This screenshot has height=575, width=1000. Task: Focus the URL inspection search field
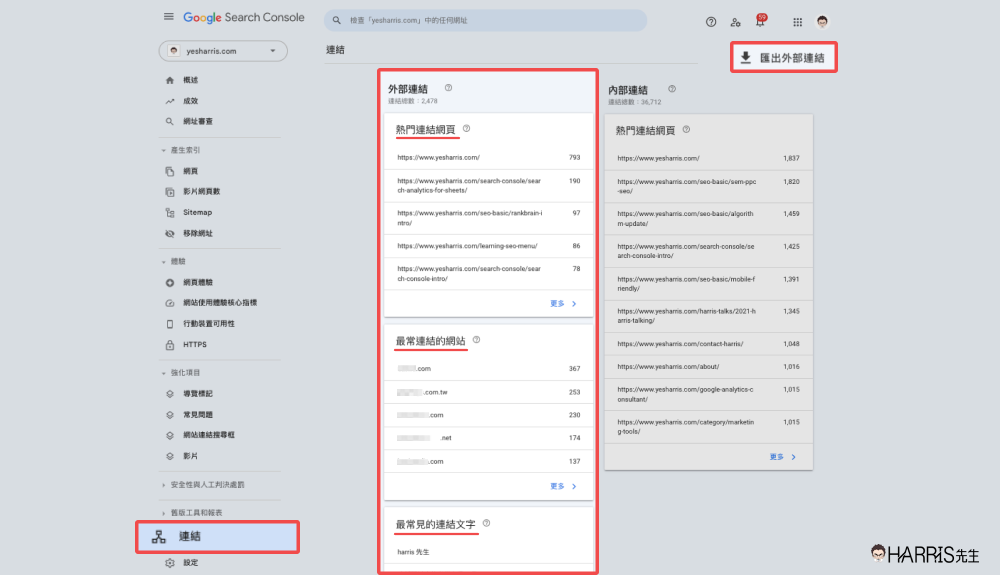coord(485,20)
